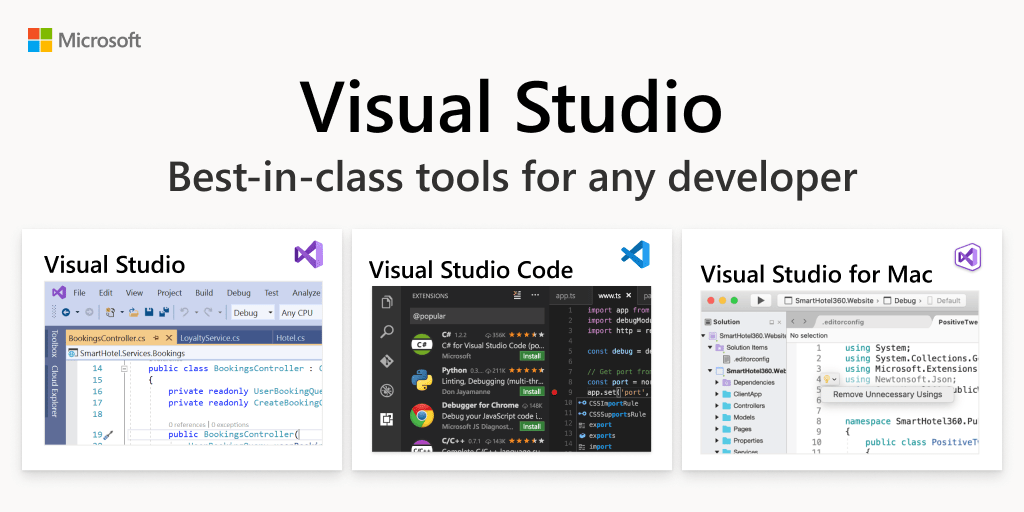Click Run play button in VS for Mac

click(760, 300)
